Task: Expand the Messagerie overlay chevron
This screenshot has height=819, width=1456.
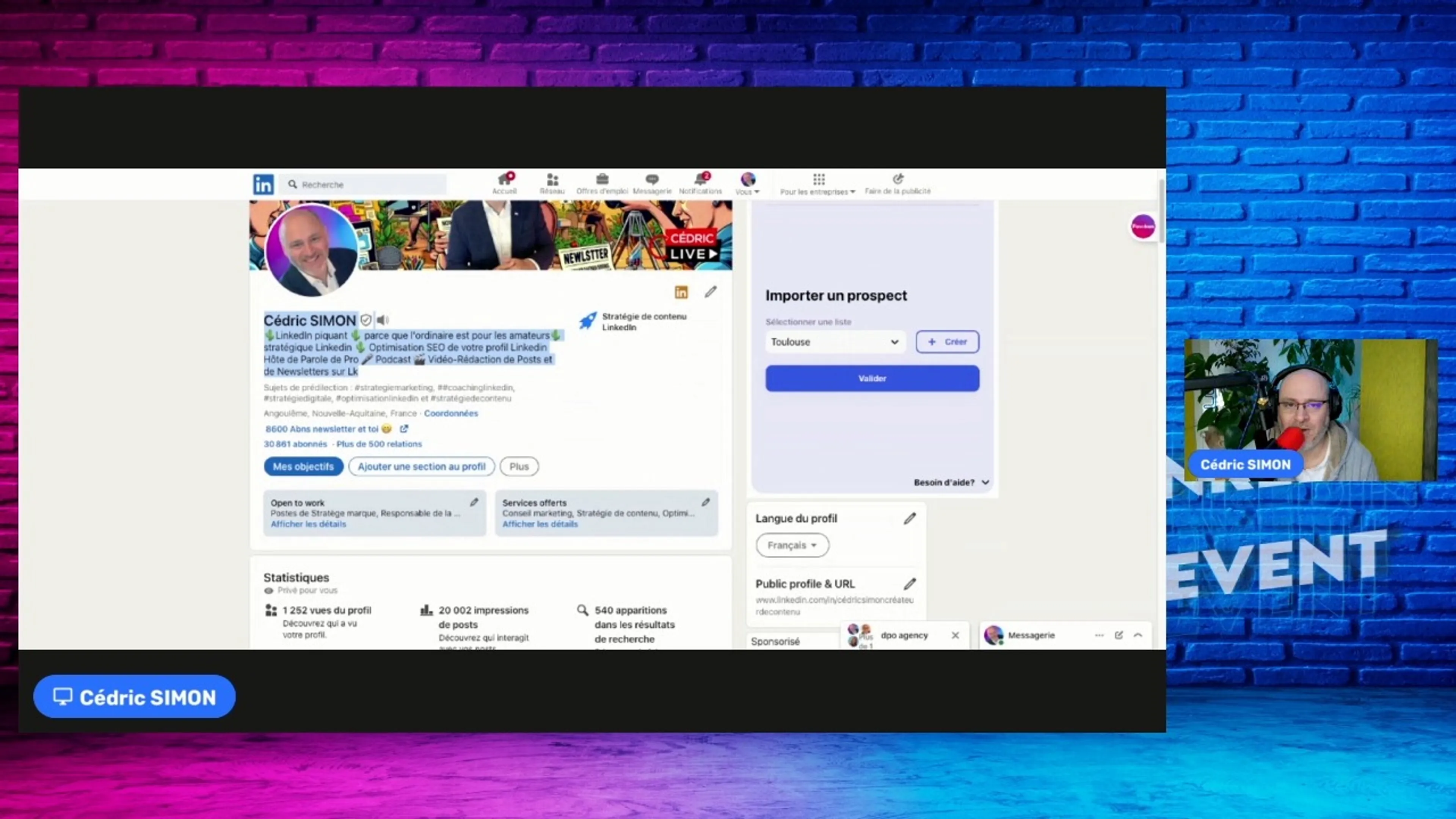Action: coord(1138,635)
